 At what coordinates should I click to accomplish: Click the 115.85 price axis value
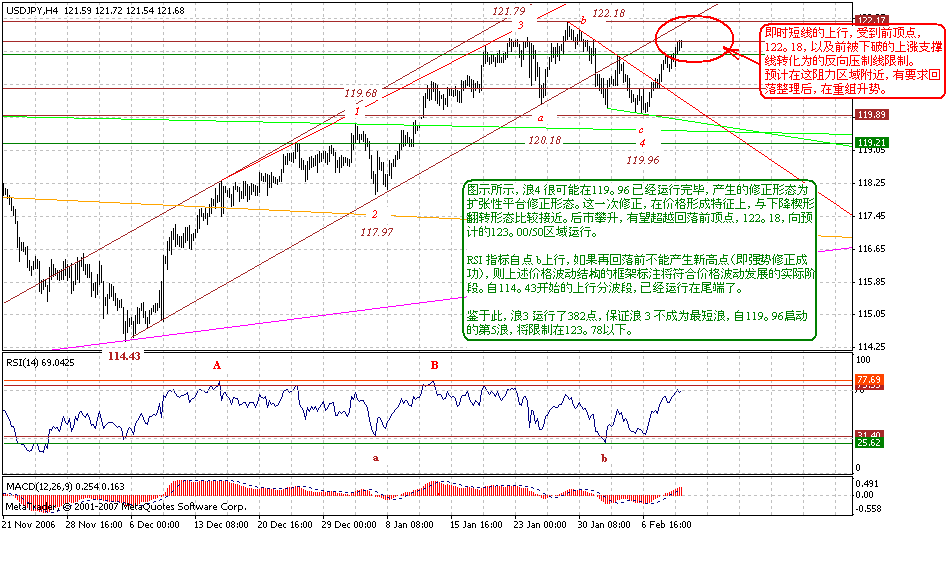coord(872,281)
